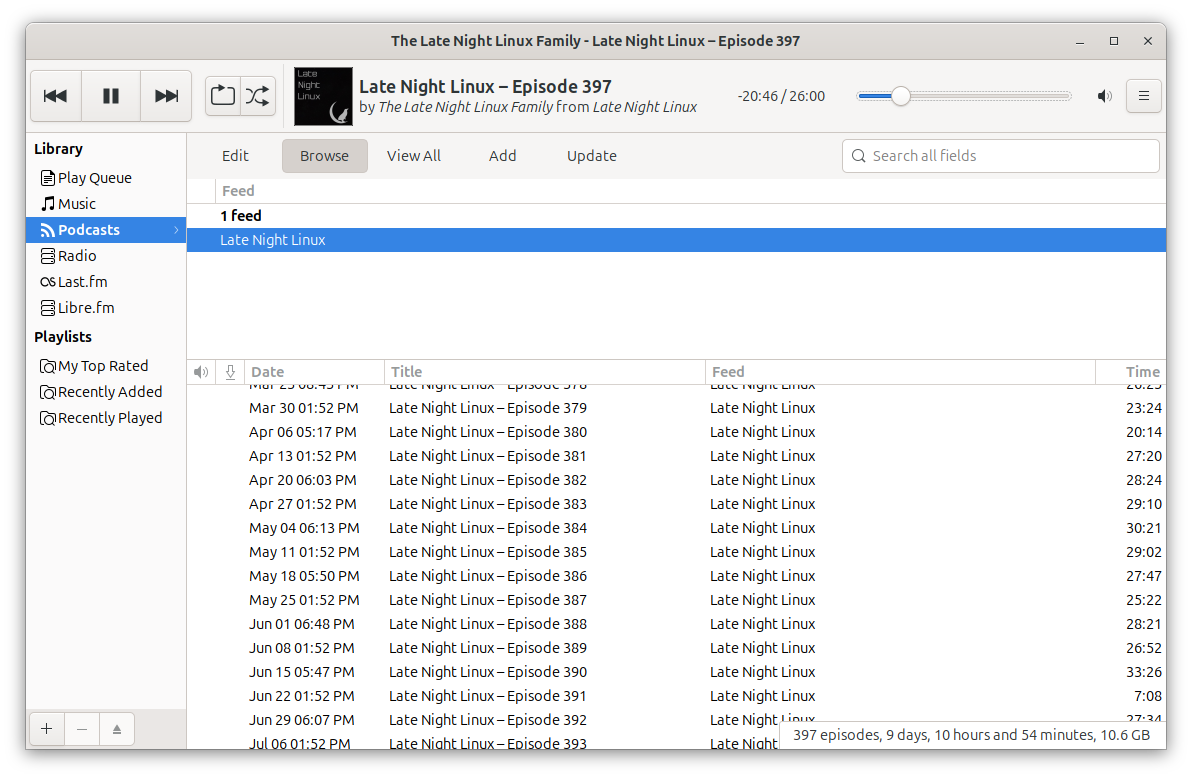
Task: Expand the Podcasts sidebar chevron
Action: (x=176, y=230)
